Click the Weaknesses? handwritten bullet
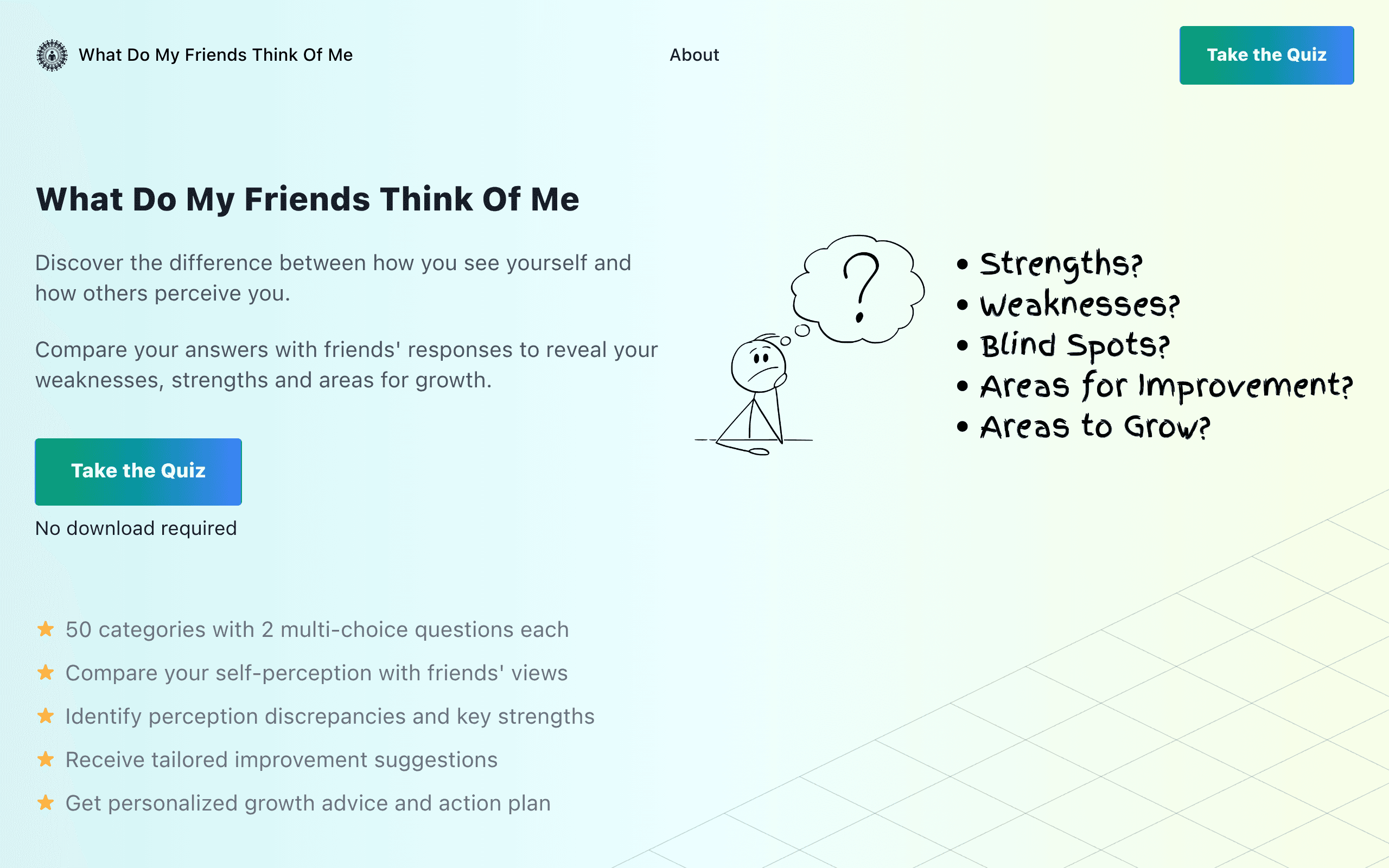This screenshot has height=868, width=1389. click(1069, 304)
